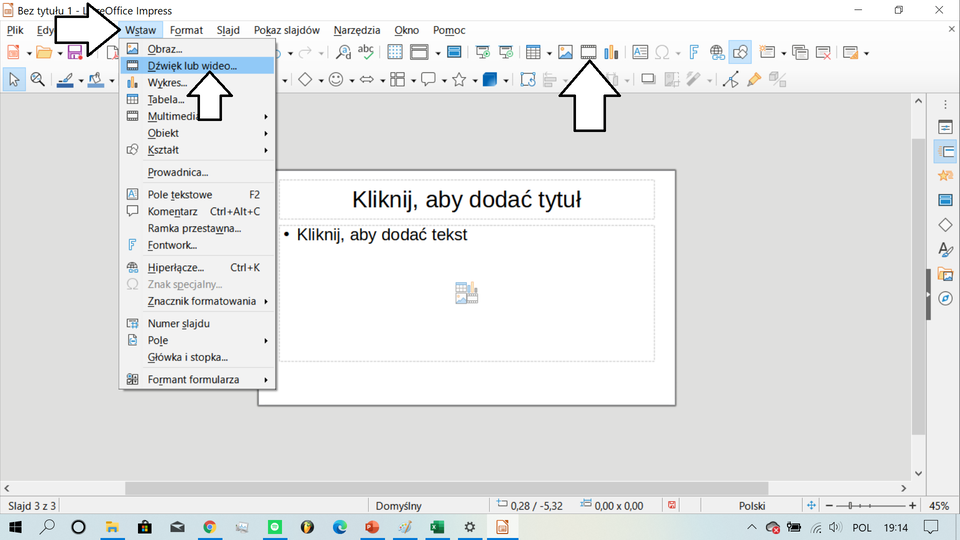The width and height of the screenshot is (960, 540).
Task: Open the Styles deck in sidebar
Action: coord(945,249)
